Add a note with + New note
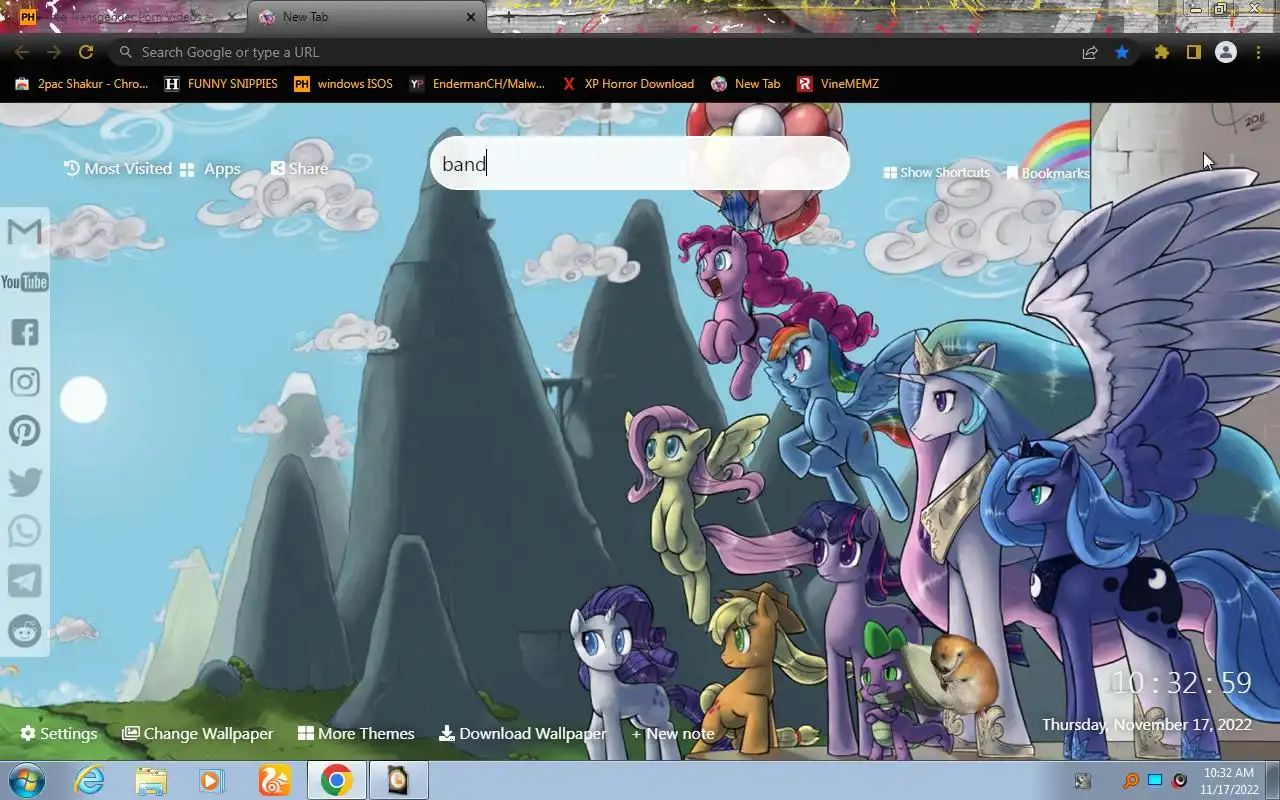This screenshot has width=1280, height=800. (673, 733)
